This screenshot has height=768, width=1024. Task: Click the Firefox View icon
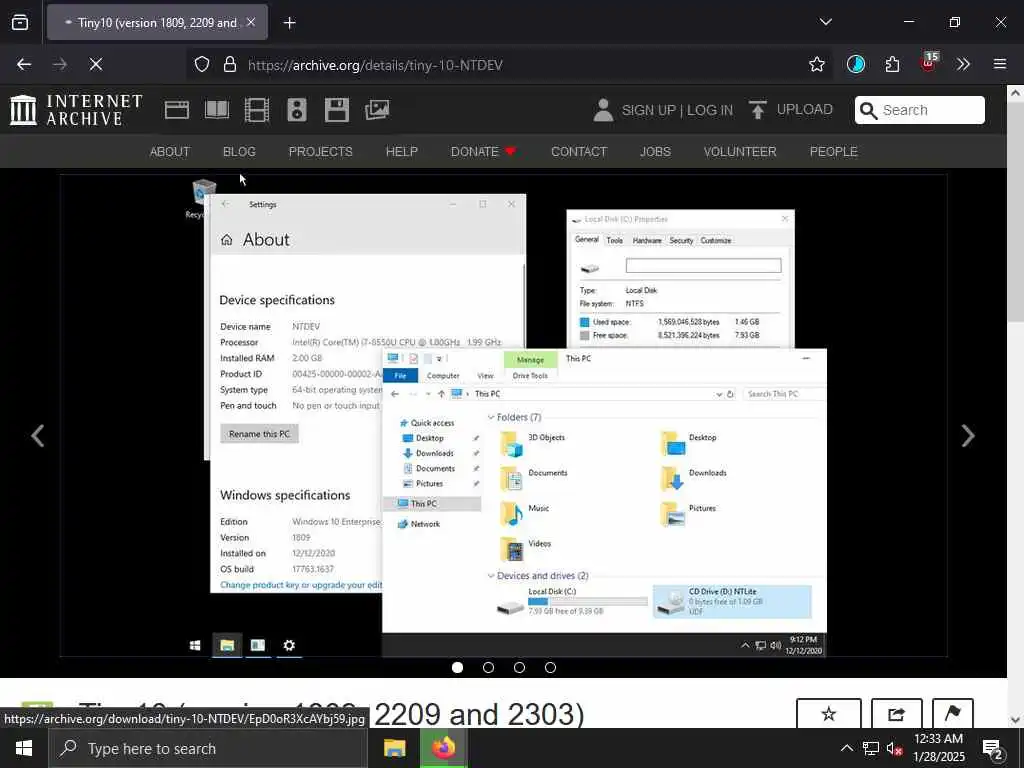click(x=20, y=22)
